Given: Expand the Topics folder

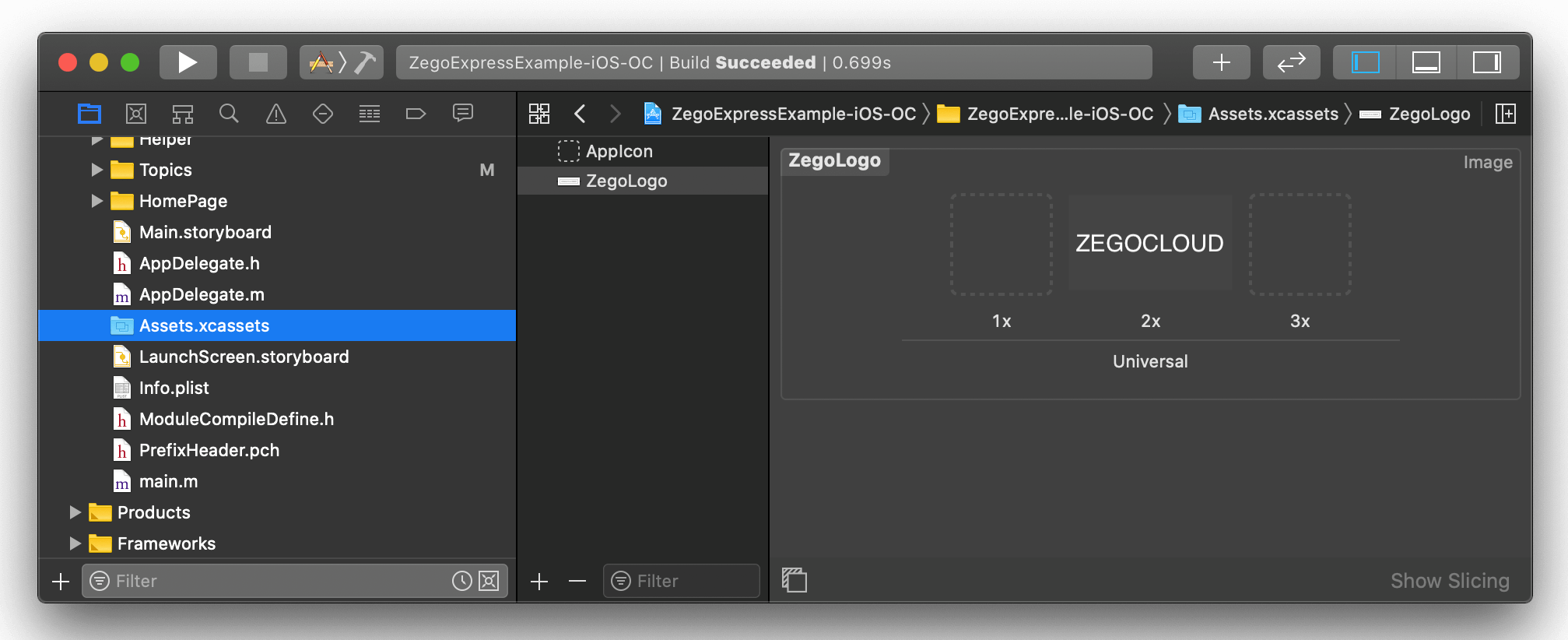Looking at the screenshot, I should 97,170.
